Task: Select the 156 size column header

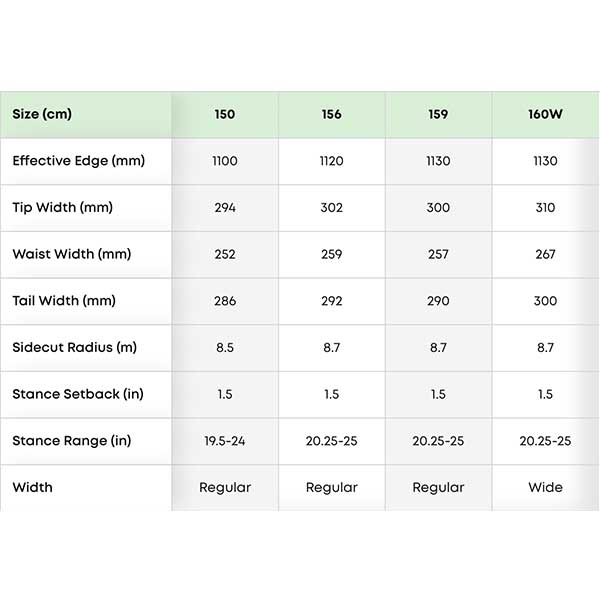Action: [x=332, y=114]
